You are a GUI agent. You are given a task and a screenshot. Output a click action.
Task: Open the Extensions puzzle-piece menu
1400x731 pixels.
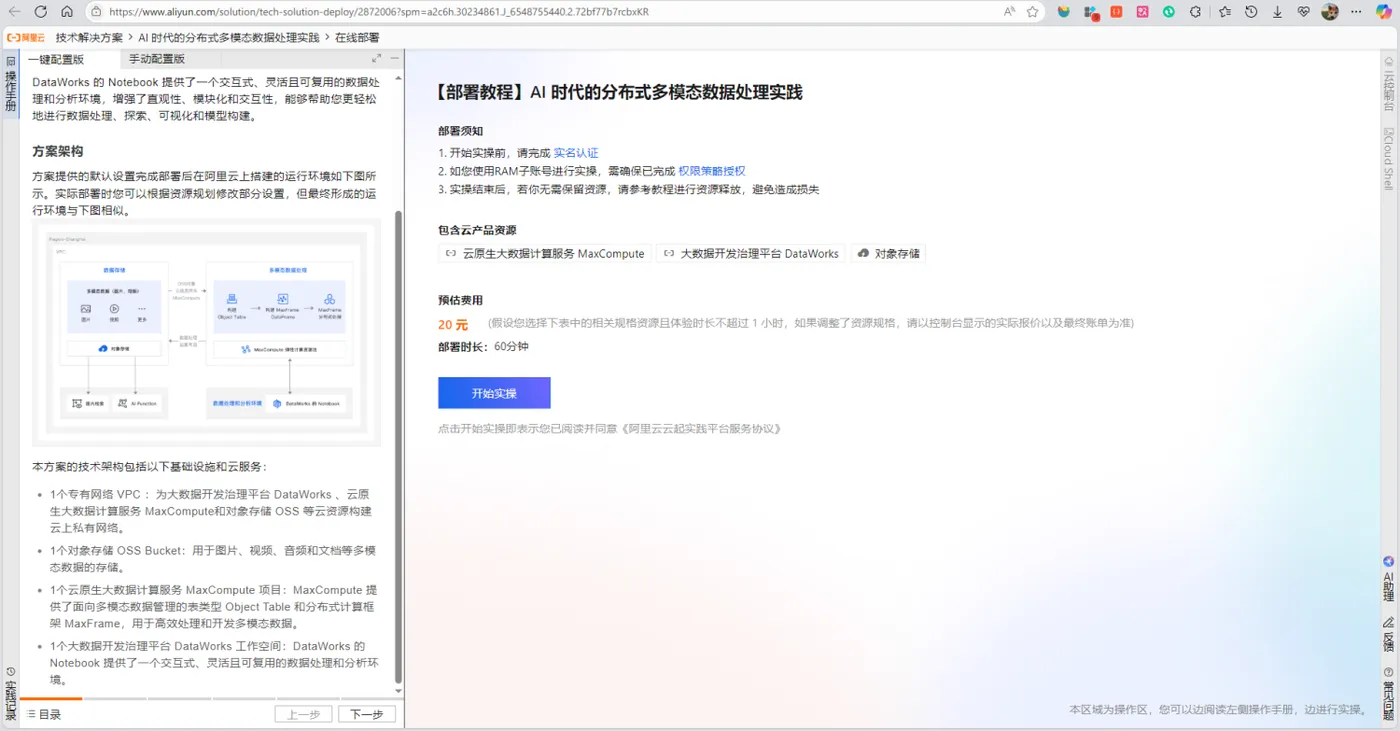pyautogui.click(x=1195, y=12)
